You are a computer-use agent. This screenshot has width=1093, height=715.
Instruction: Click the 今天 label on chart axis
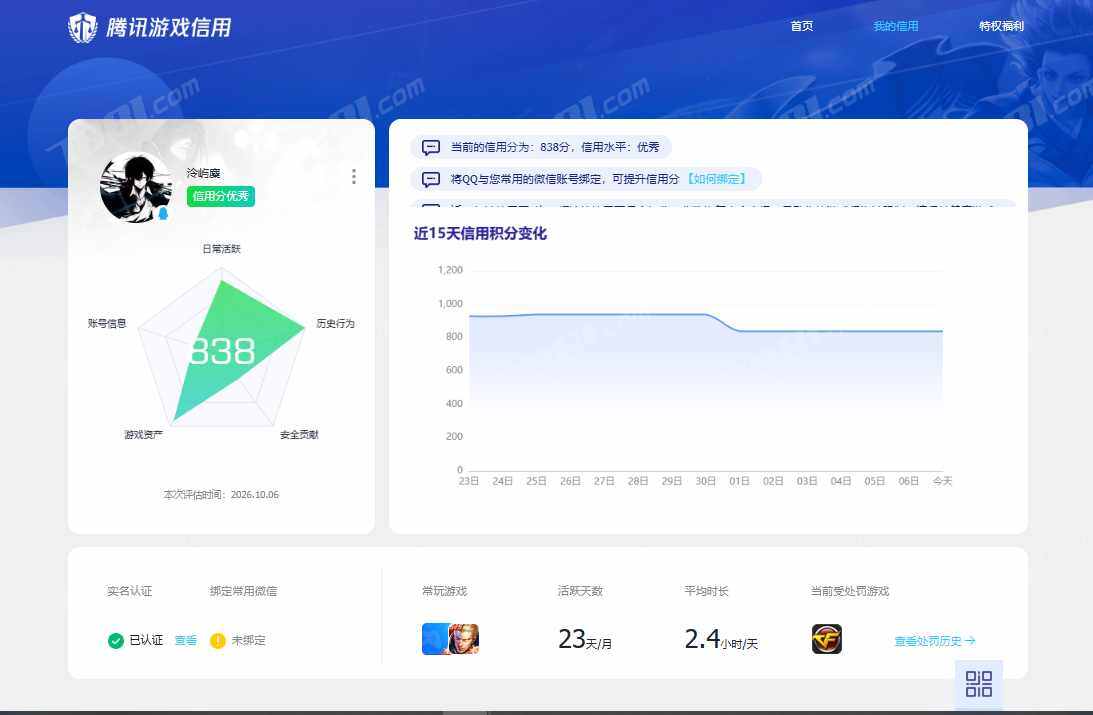[942, 482]
